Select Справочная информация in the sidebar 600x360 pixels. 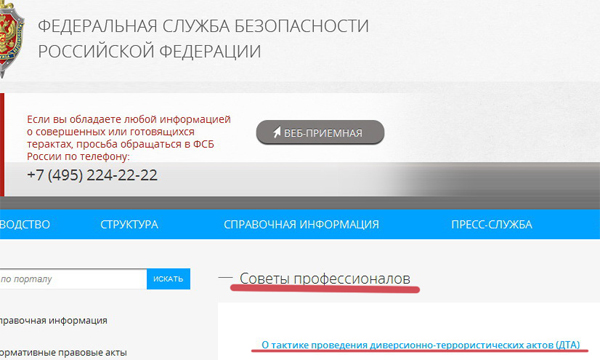pos(54,321)
